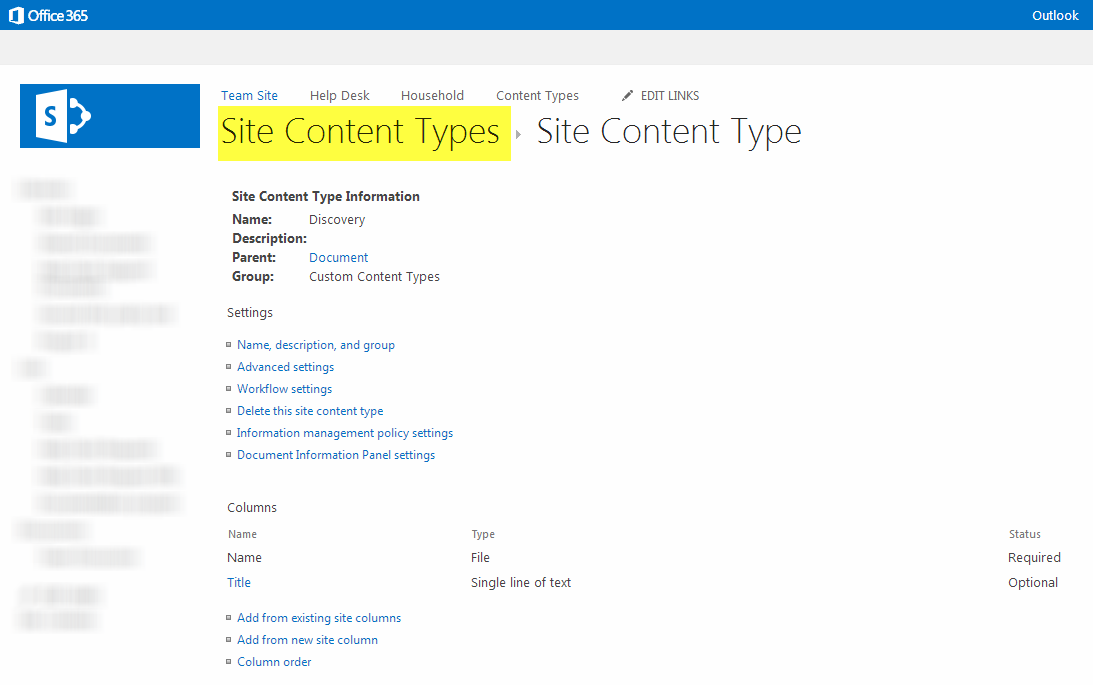Click Add from existing site columns
The width and height of the screenshot is (1093, 685).
click(x=318, y=618)
